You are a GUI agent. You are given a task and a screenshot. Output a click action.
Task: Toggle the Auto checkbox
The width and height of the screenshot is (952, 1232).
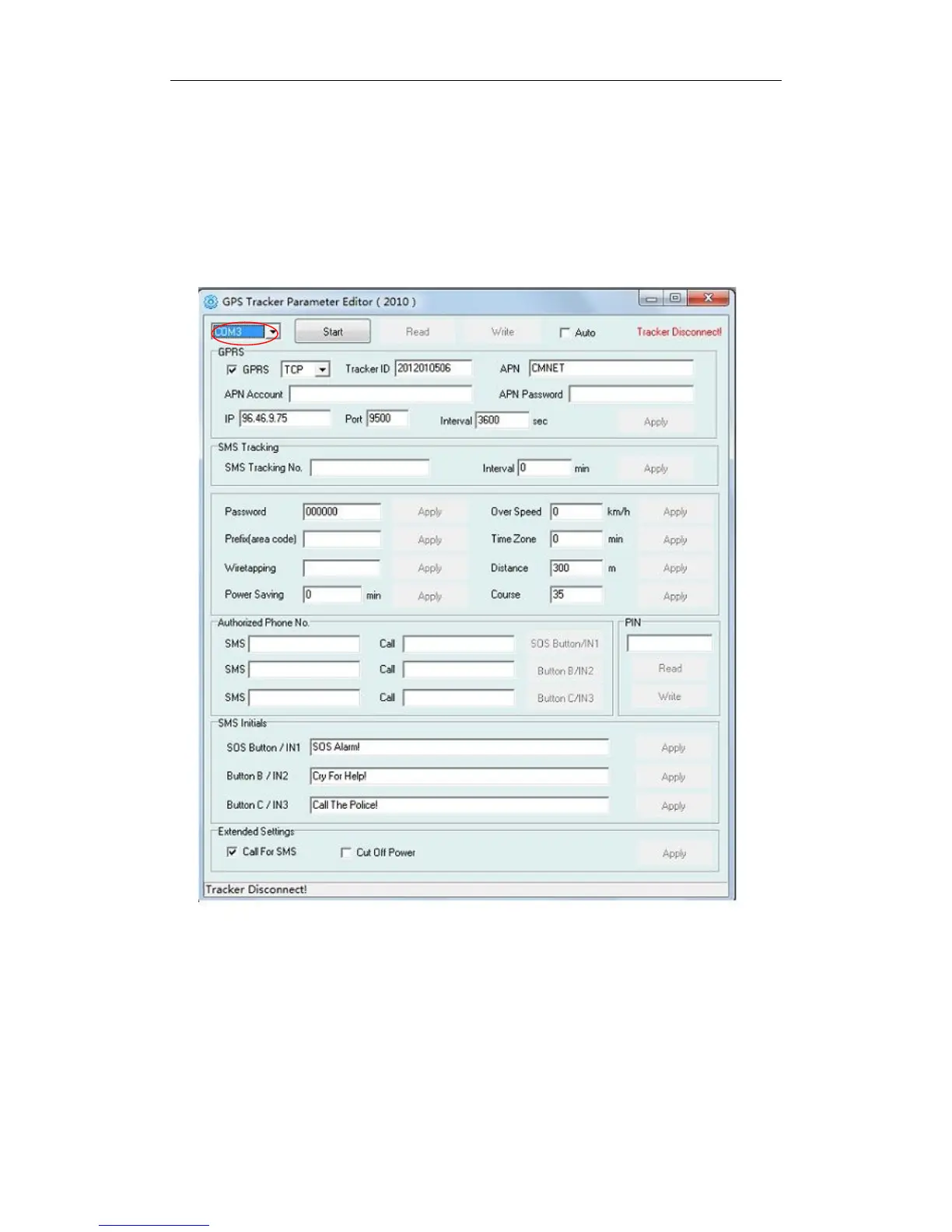[x=565, y=333]
